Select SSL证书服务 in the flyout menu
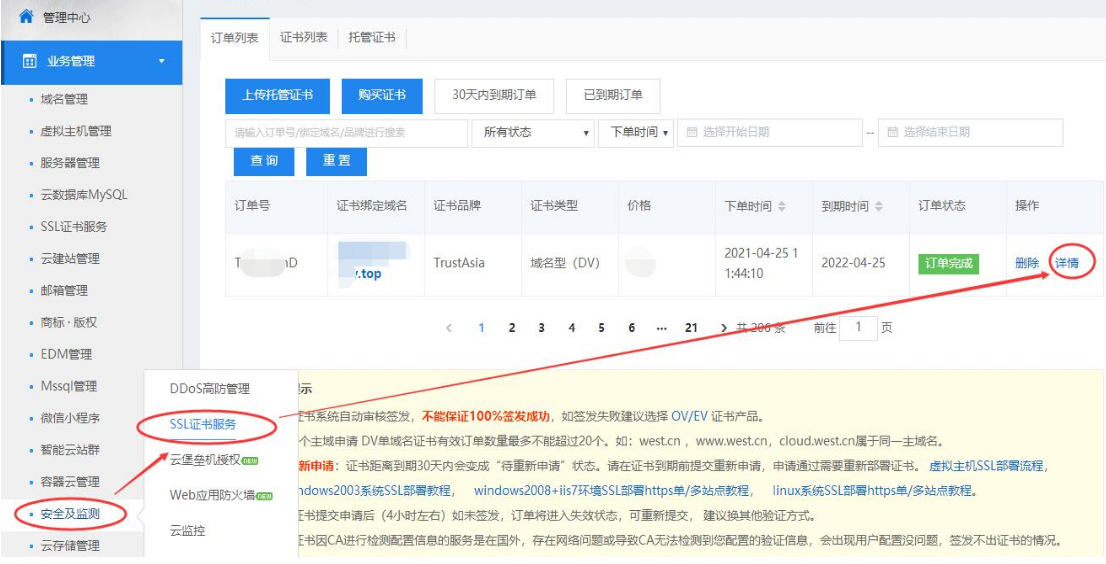This screenshot has width=1106, height=564. click(203, 424)
